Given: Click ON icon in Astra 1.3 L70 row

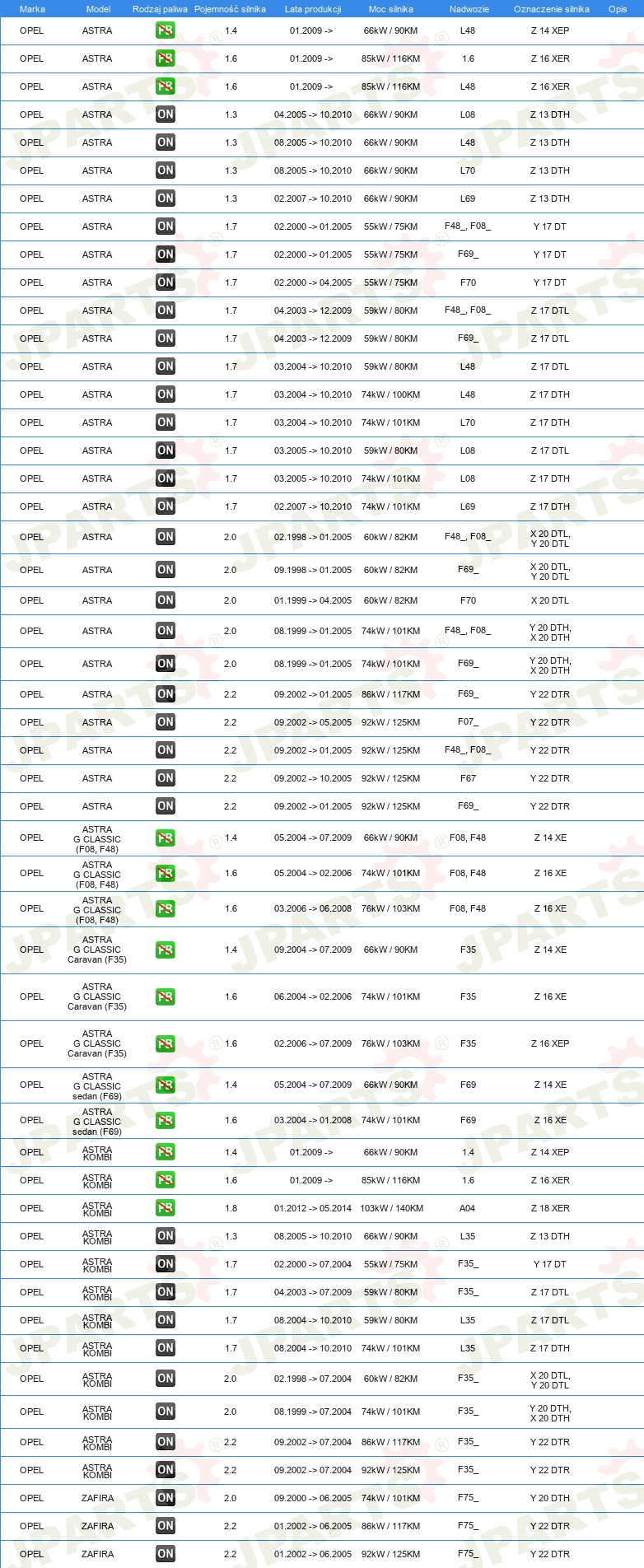Looking at the screenshot, I should click(166, 170).
